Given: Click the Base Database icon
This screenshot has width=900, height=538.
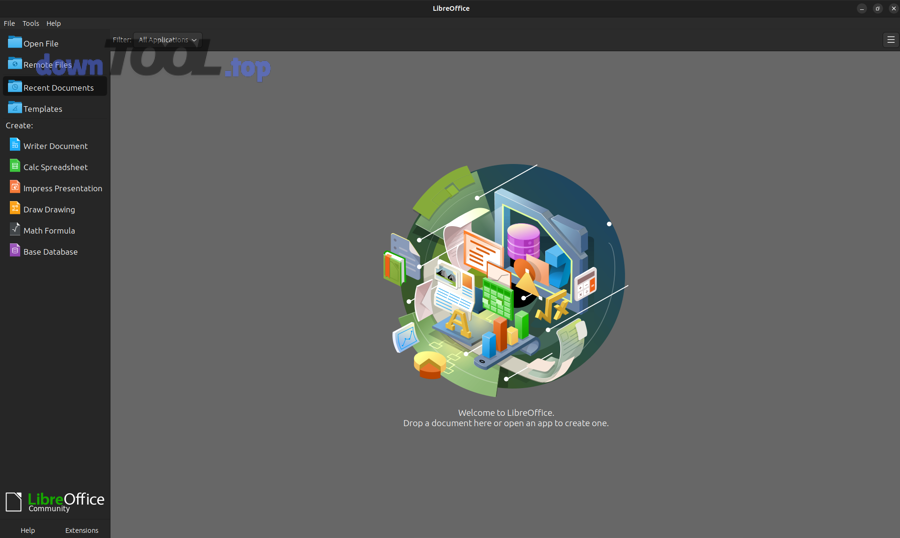Looking at the screenshot, I should [x=14, y=251].
